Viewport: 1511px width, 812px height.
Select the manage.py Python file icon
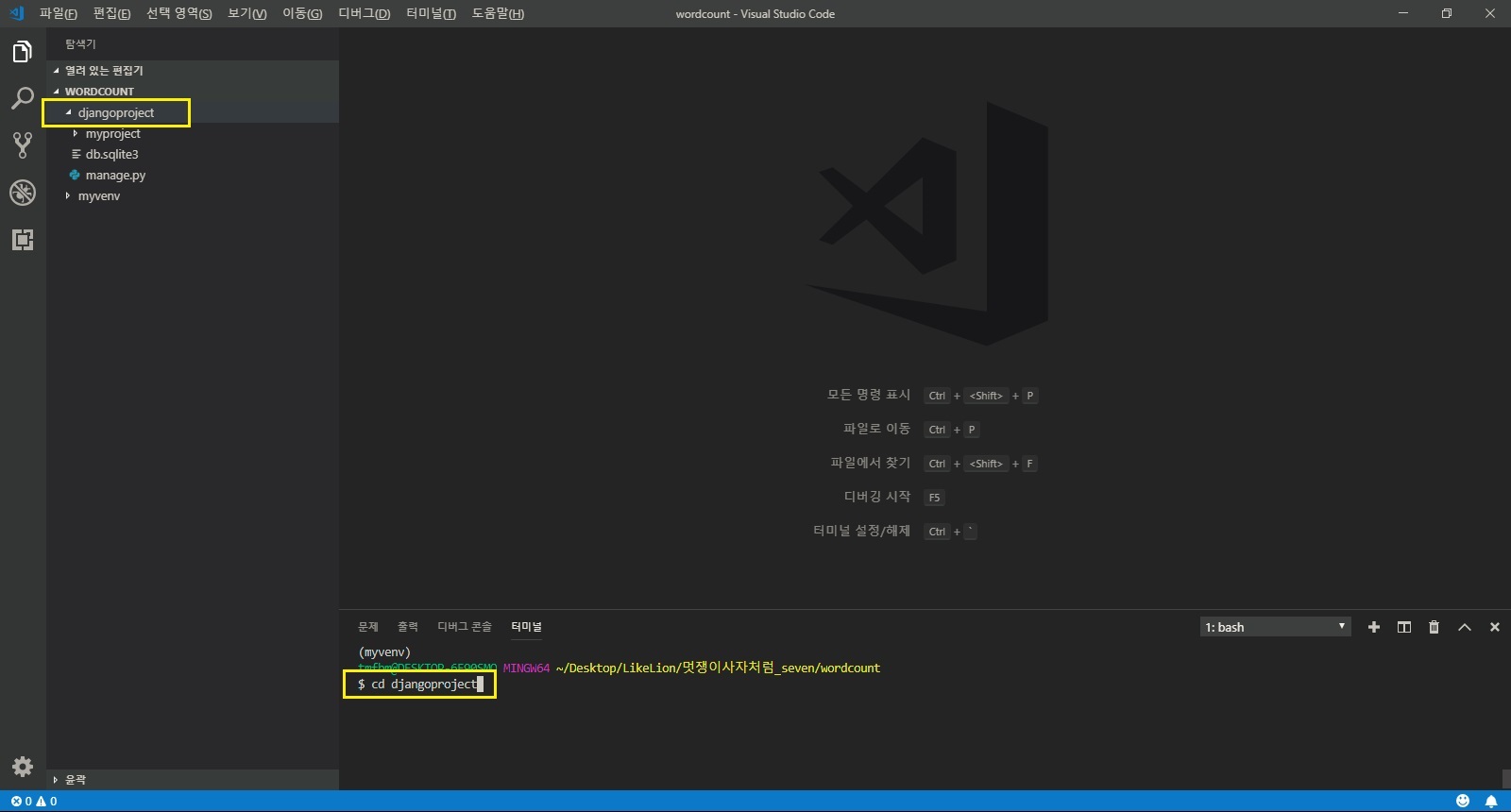point(75,175)
